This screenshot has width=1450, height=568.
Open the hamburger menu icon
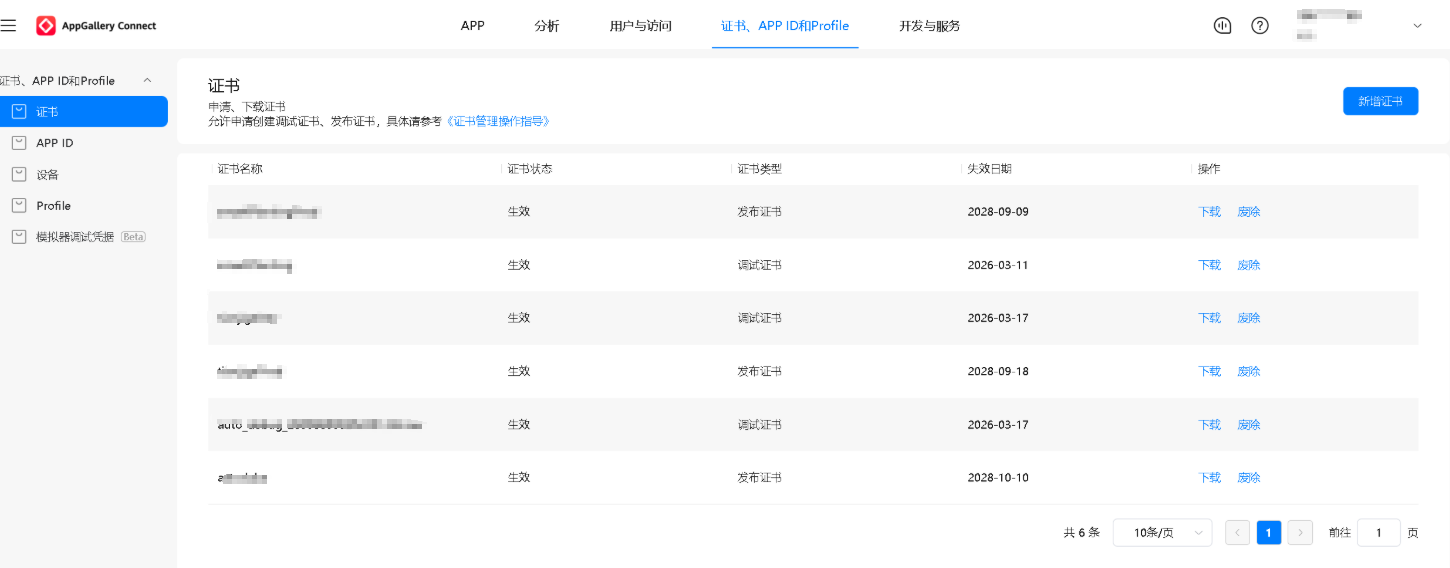9,26
